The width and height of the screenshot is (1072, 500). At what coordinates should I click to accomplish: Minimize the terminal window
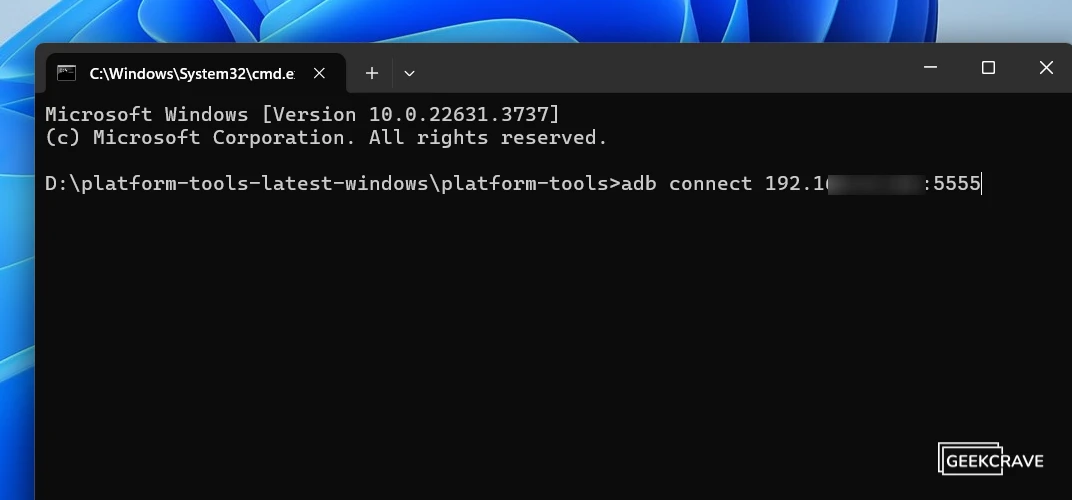pyautogui.click(x=930, y=68)
